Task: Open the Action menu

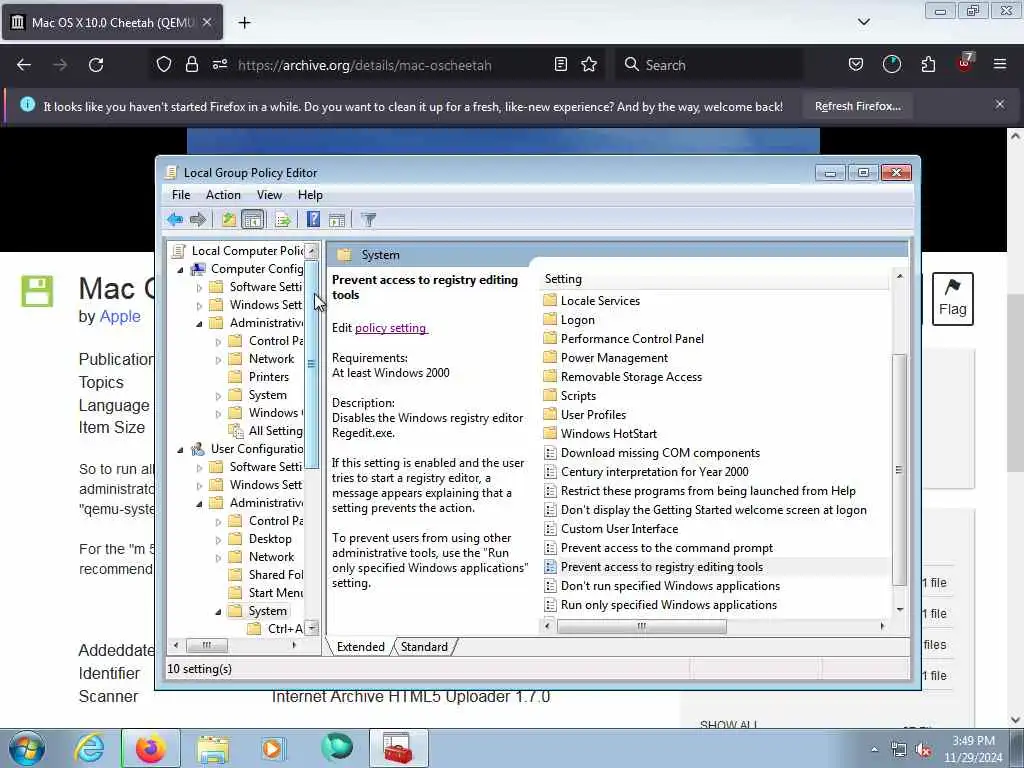Action: 223,195
